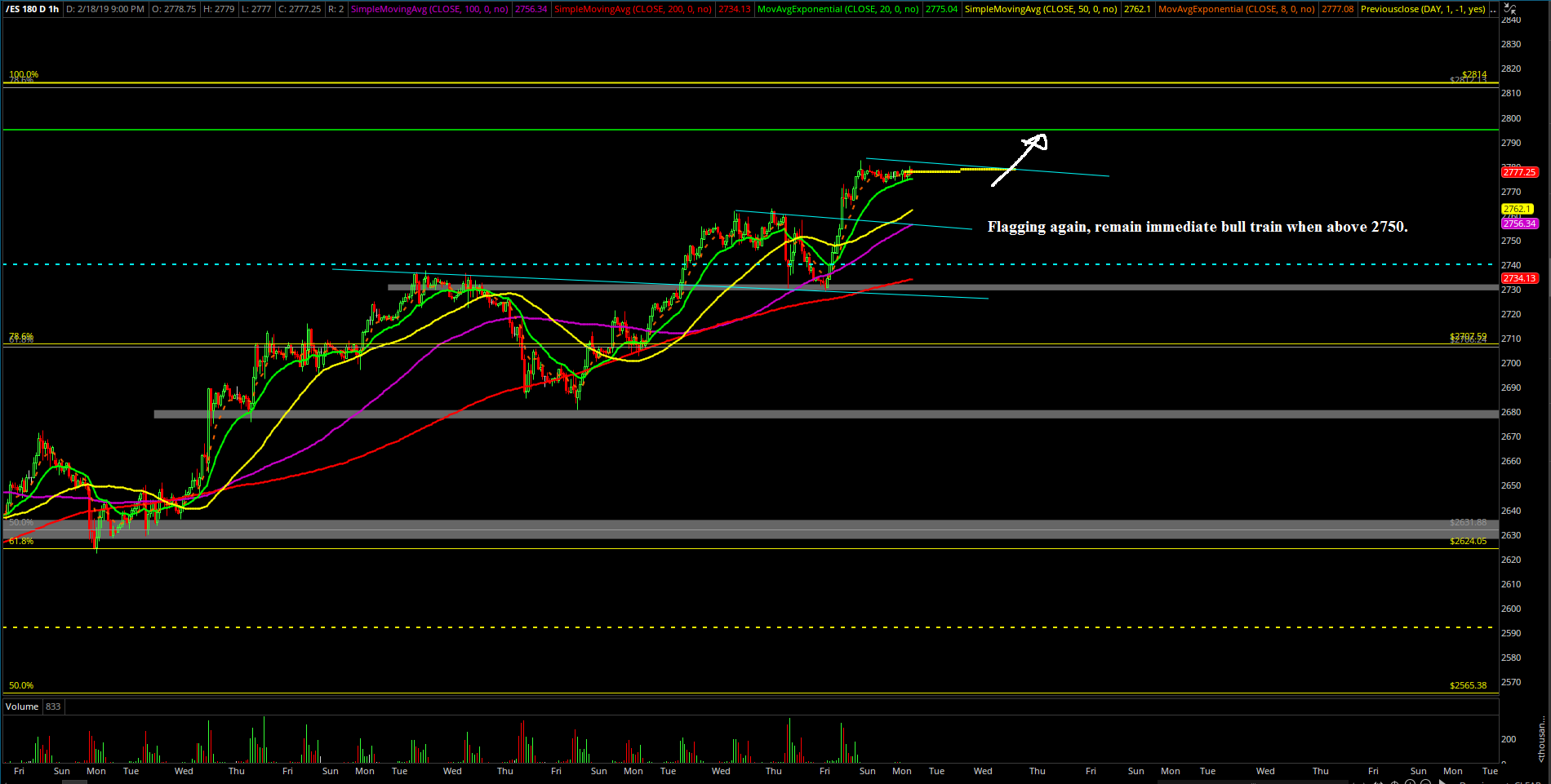Screen dimensions: 1551x784
Task: Click the 78.6% Fibonacci label near 2710
Action: [x=21, y=336]
